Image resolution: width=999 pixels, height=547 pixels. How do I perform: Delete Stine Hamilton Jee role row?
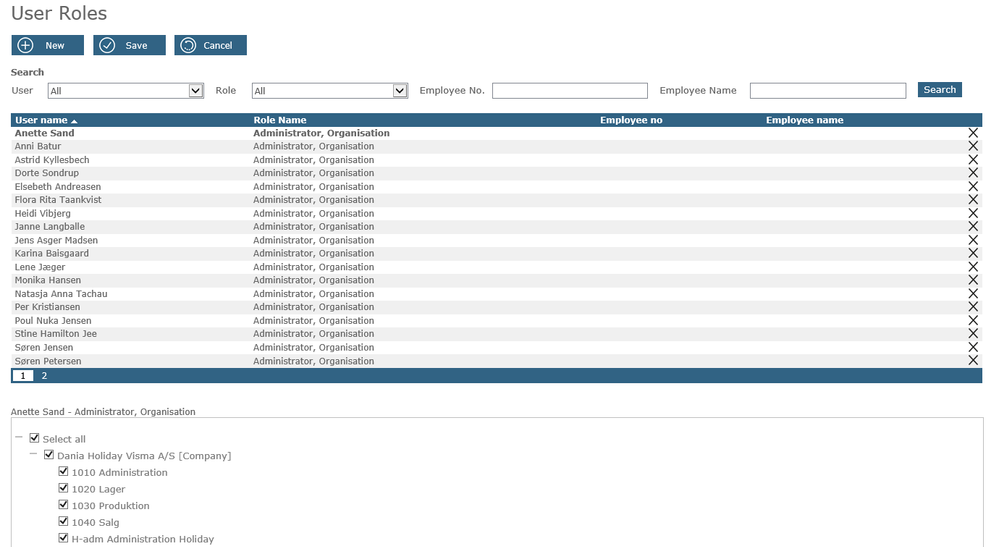coord(973,333)
